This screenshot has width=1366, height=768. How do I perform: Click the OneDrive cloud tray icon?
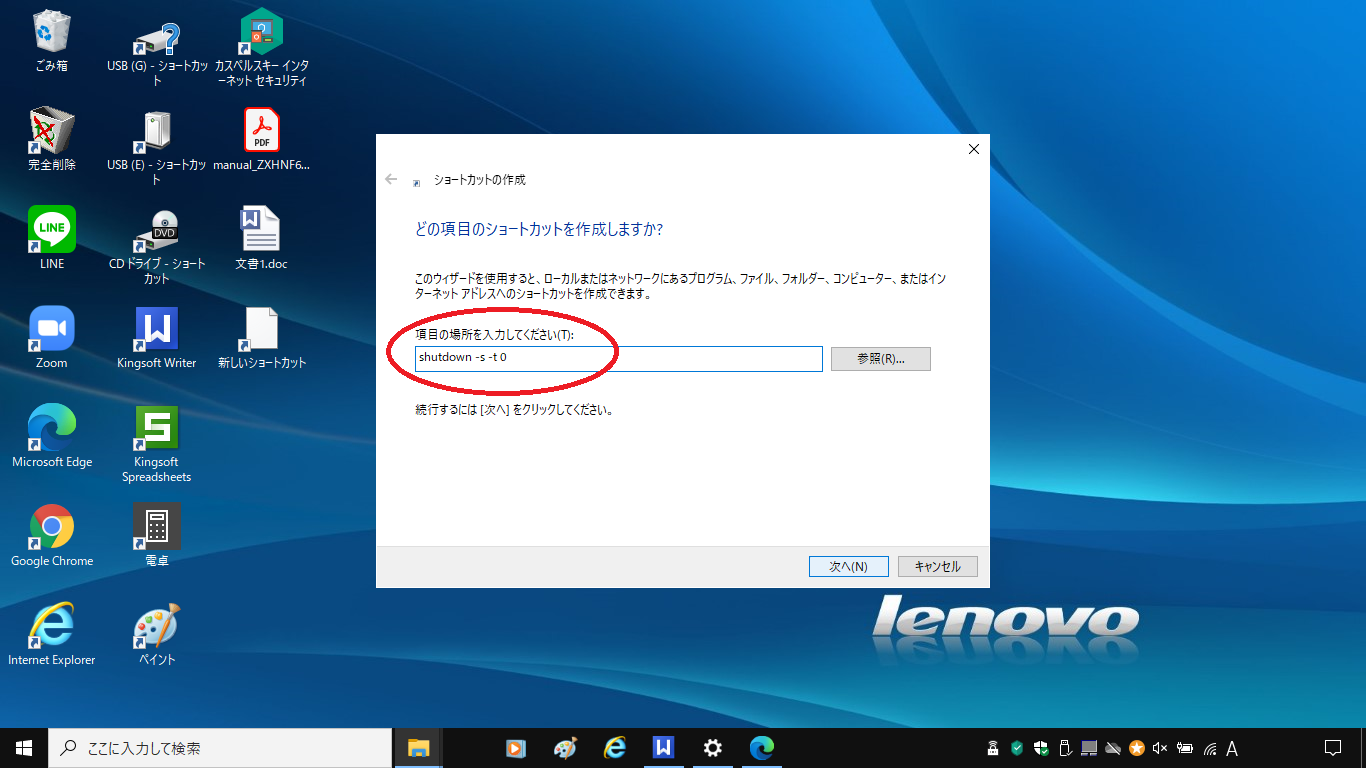pos(1113,748)
